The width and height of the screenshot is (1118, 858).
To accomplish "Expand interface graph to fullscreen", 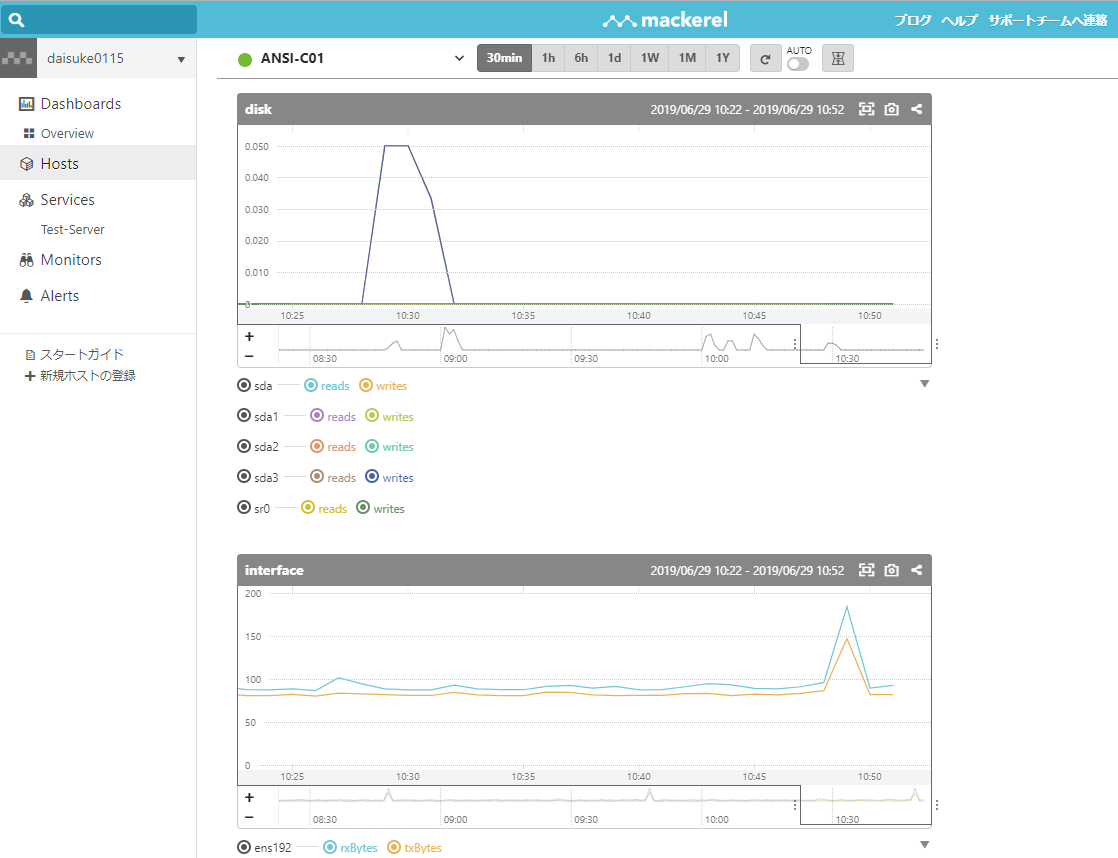I will pos(866,570).
